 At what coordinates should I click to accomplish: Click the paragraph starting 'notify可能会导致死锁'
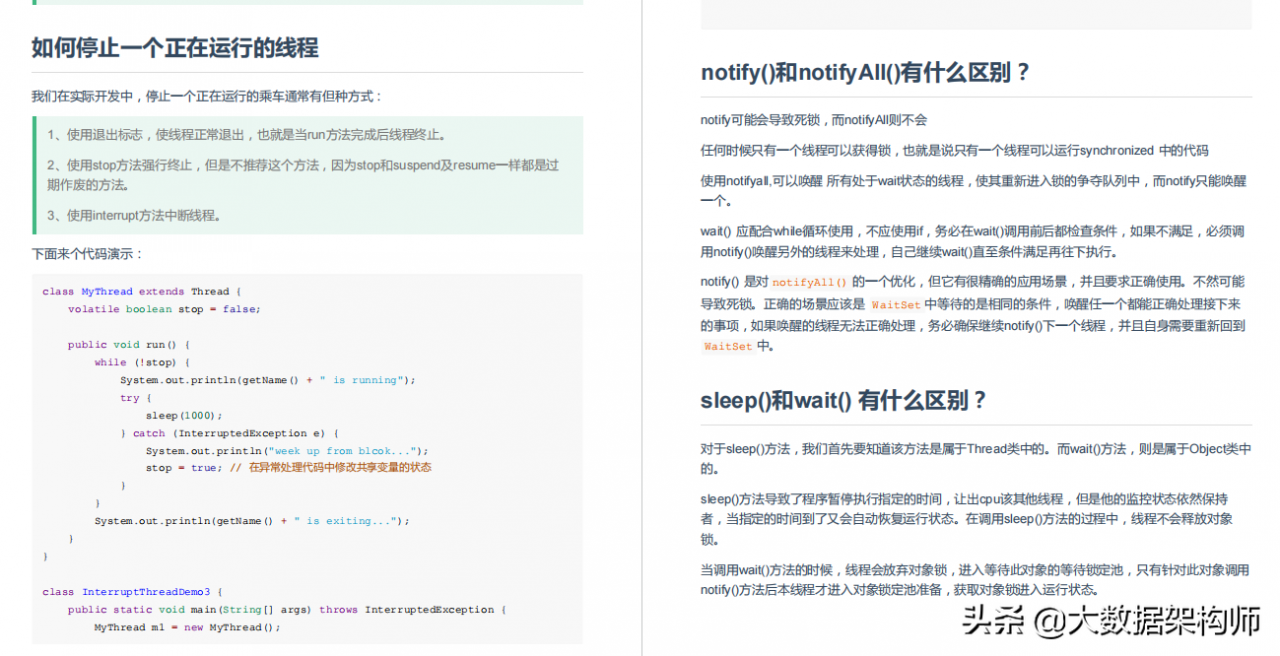coord(814,120)
